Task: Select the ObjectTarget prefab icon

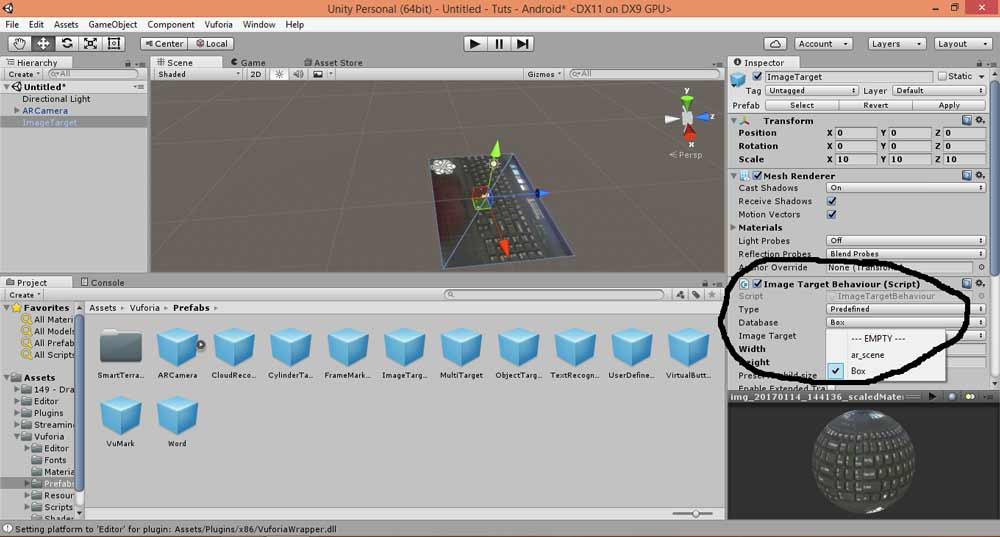Action: coord(518,347)
